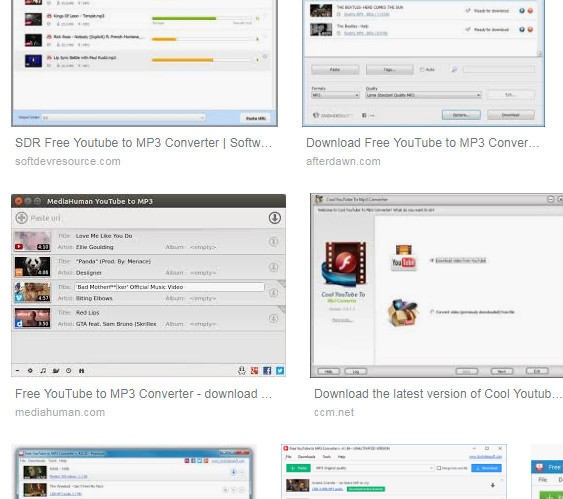The width and height of the screenshot is (563, 499).
Task: Select the convert previously downloaded video radio option
Action: (432, 312)
